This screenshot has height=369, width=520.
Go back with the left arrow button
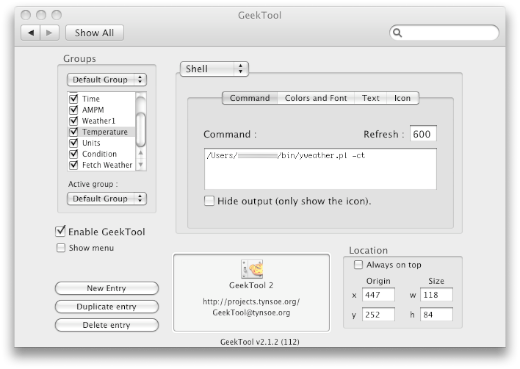[x=31, y=33]
